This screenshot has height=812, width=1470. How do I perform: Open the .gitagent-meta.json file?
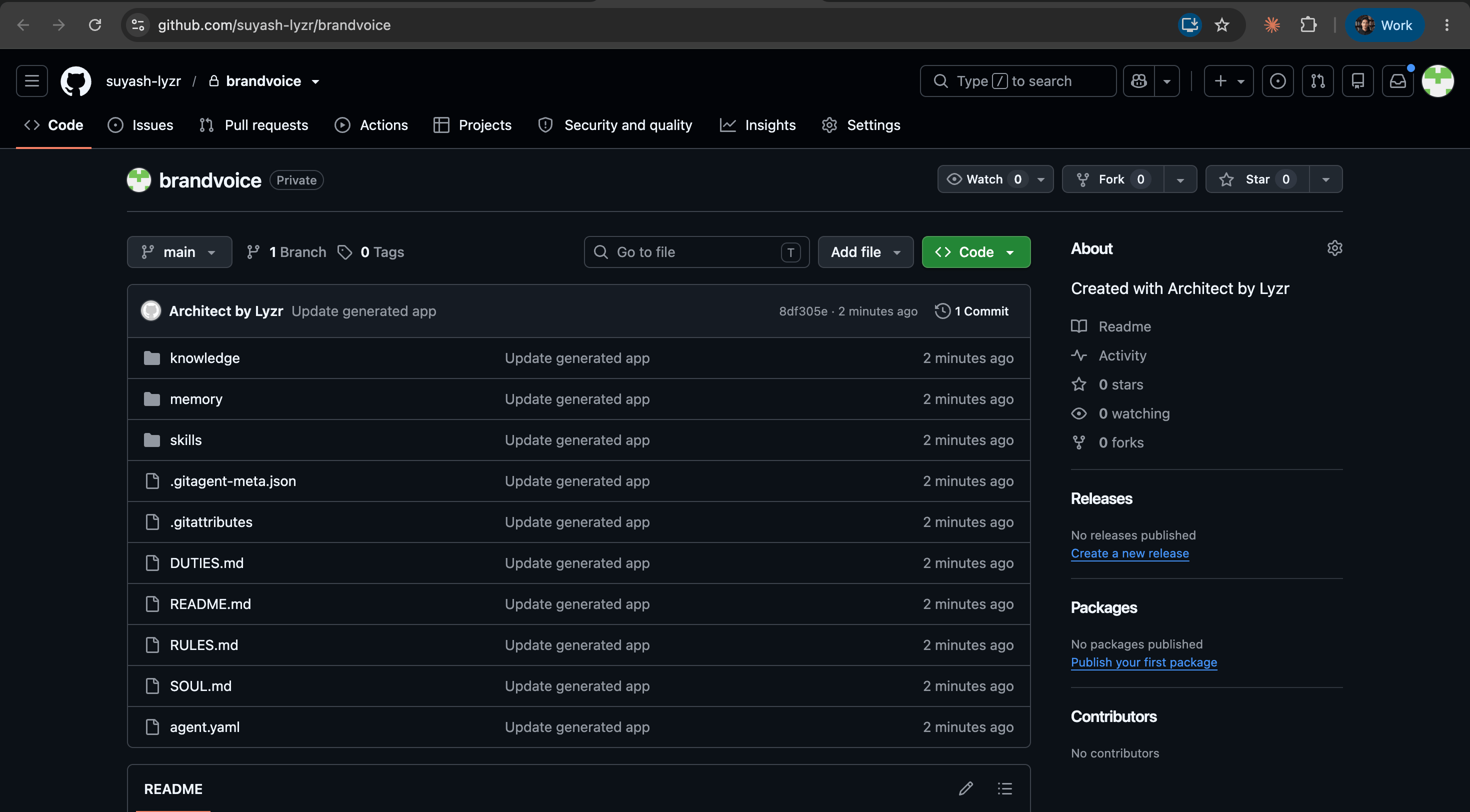(233, 481)
